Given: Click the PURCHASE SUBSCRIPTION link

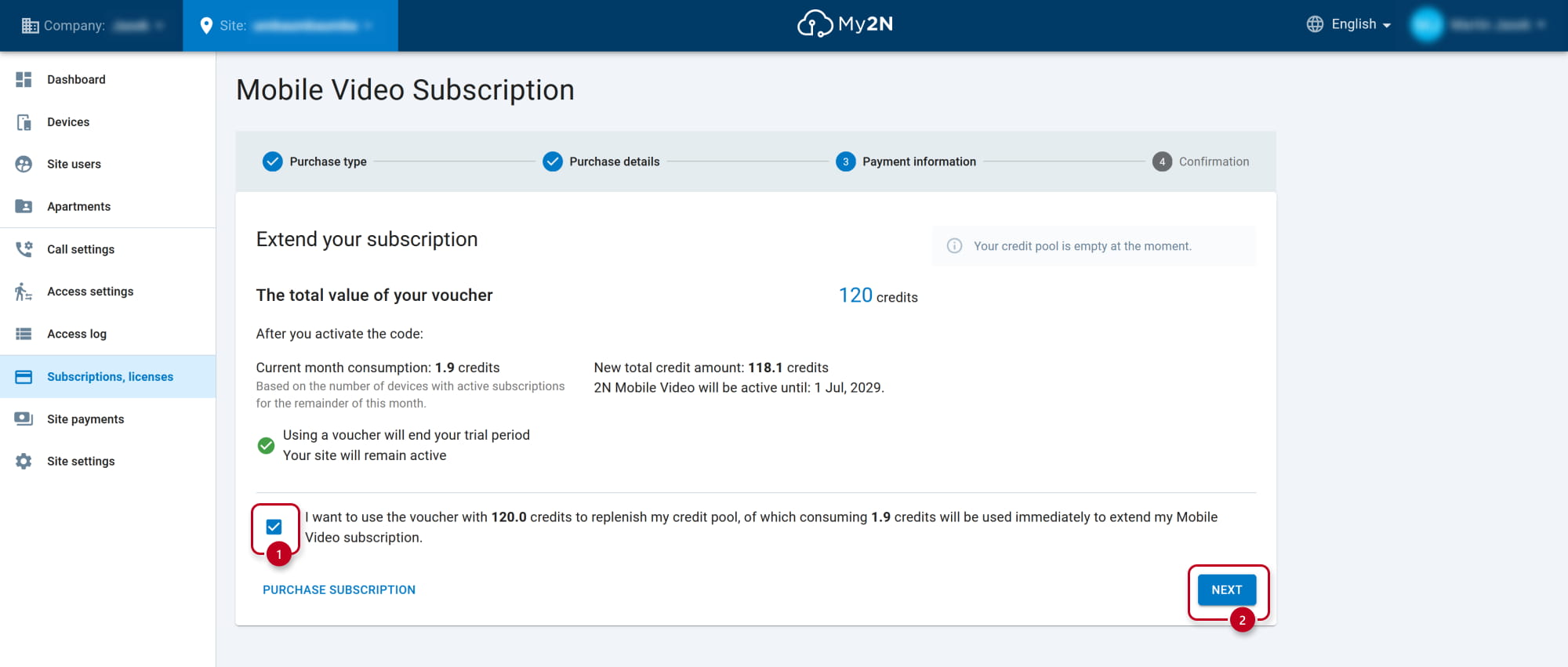Looking at the screenshot, I should pos(339,589).
